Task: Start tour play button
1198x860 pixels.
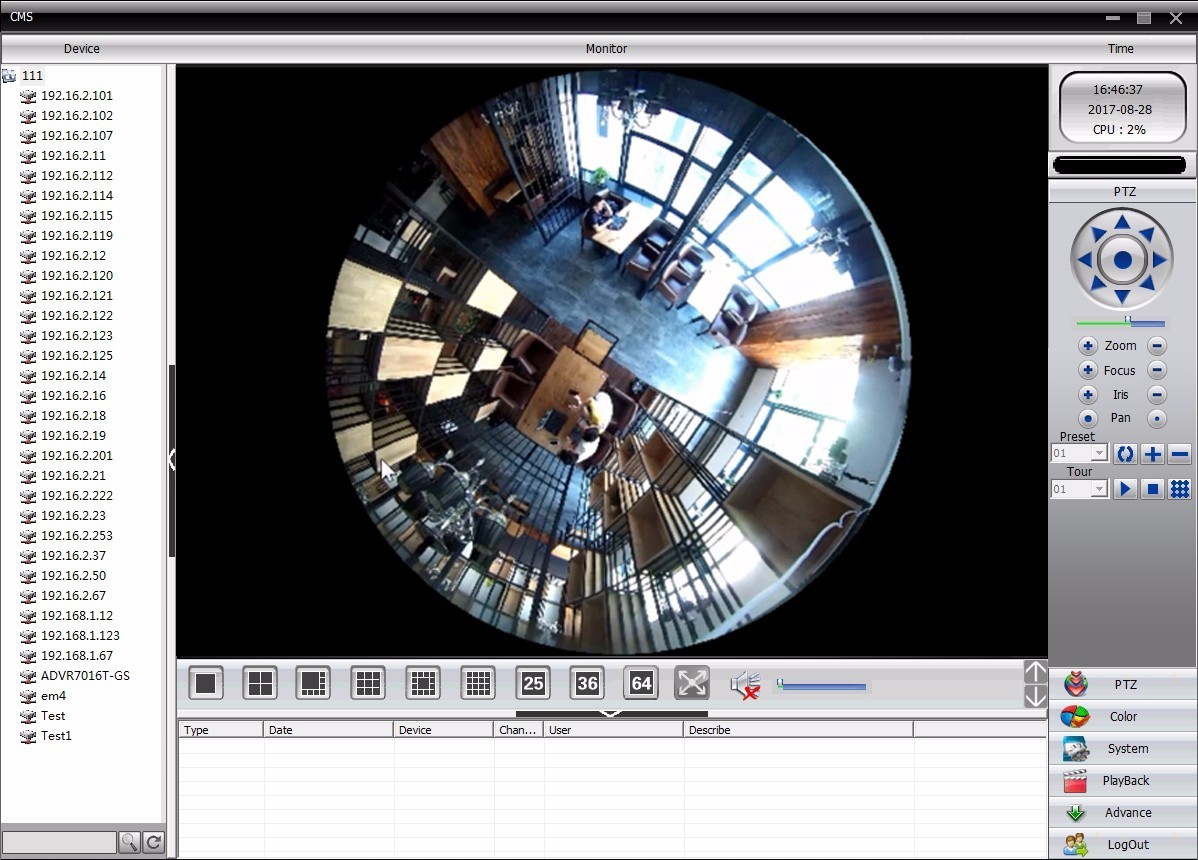Action: tap(1125, 489)
